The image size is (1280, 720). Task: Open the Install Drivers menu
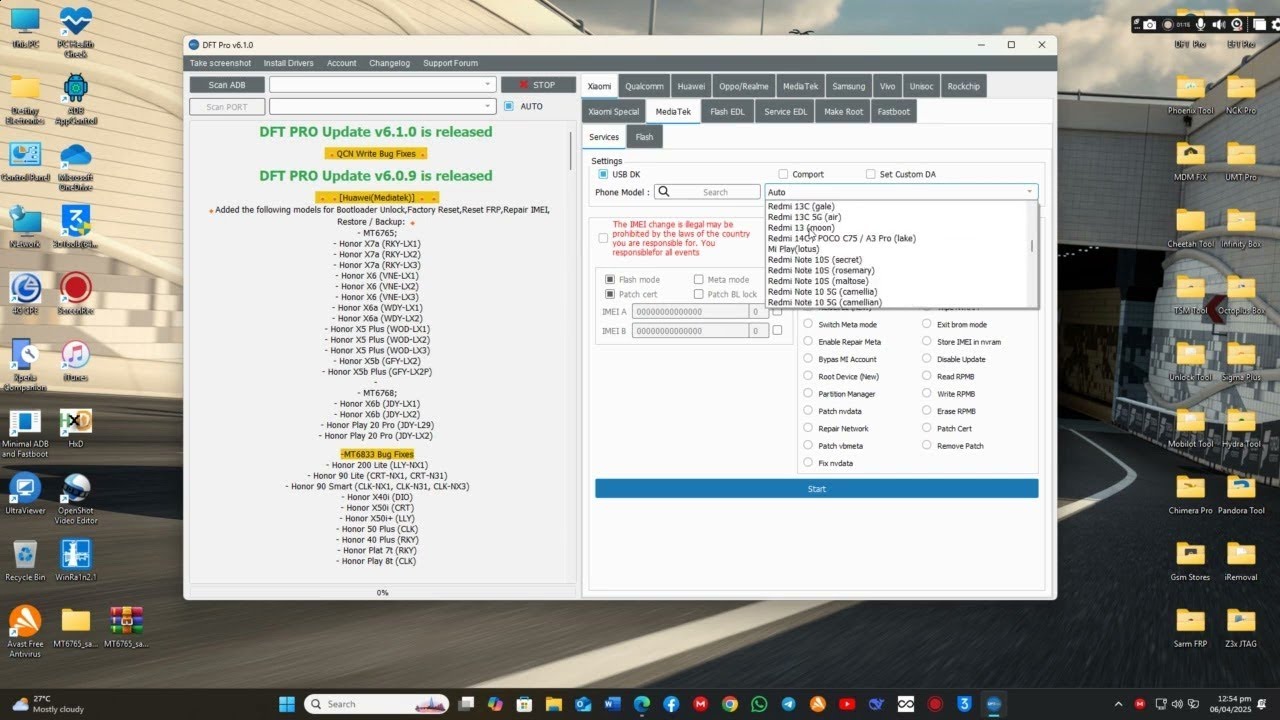click(x=288, y=63)
